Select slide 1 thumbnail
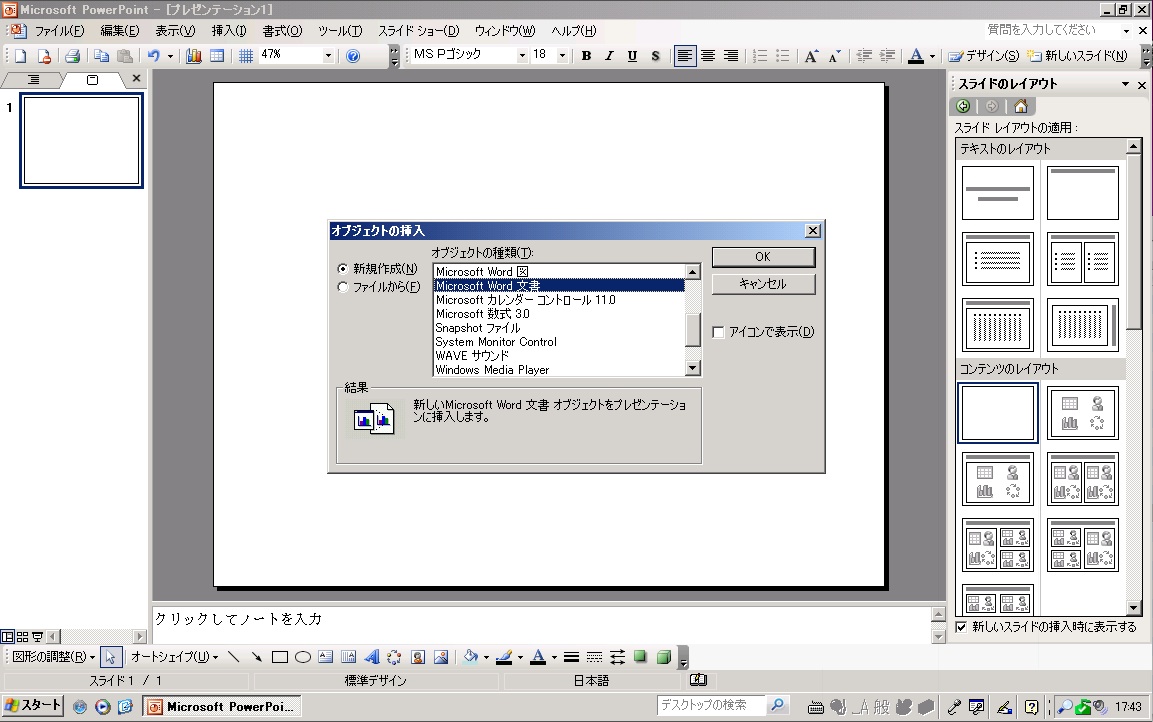Image resolution: width=1153 pixels, height=722 pixels. click(x=82, y=140)
